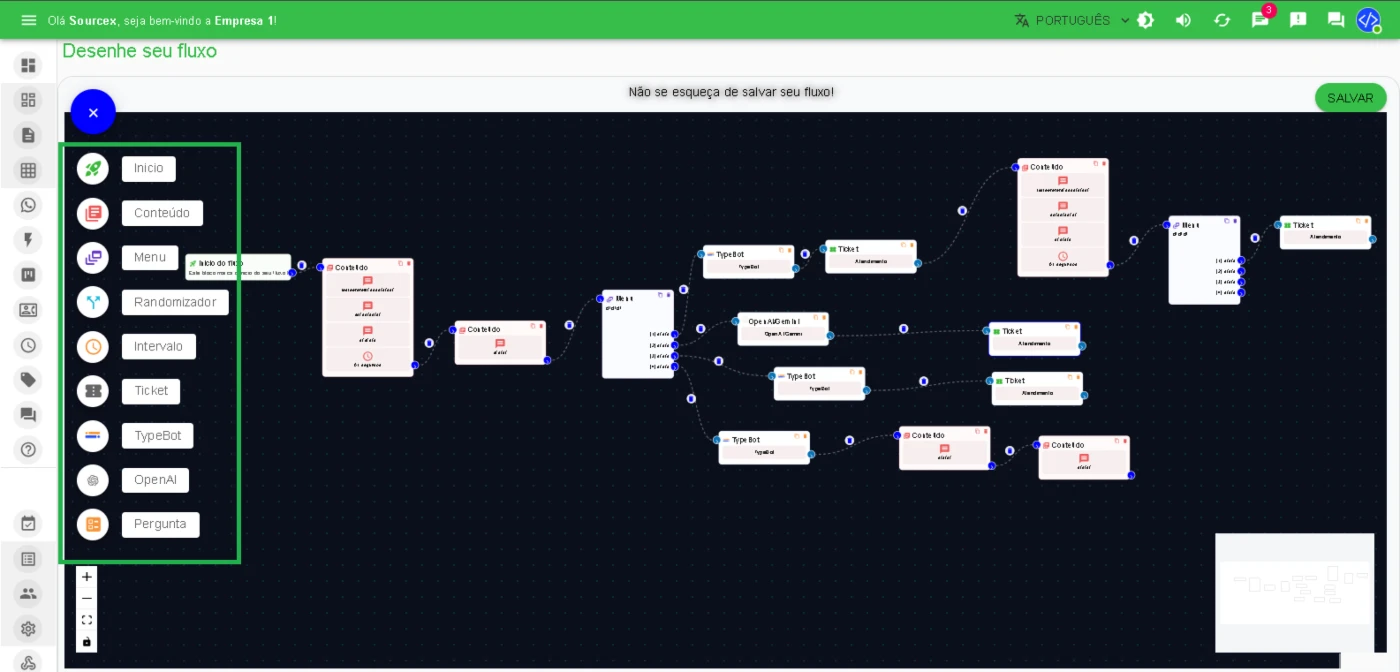Open the widgets icon below the dashboard icon
Screen dimensions: 1400x672
(28, 100)
